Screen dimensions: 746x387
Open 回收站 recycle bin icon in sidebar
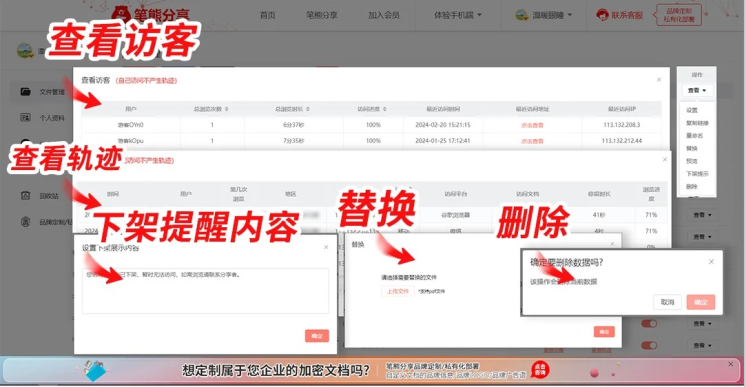point(26,196)
